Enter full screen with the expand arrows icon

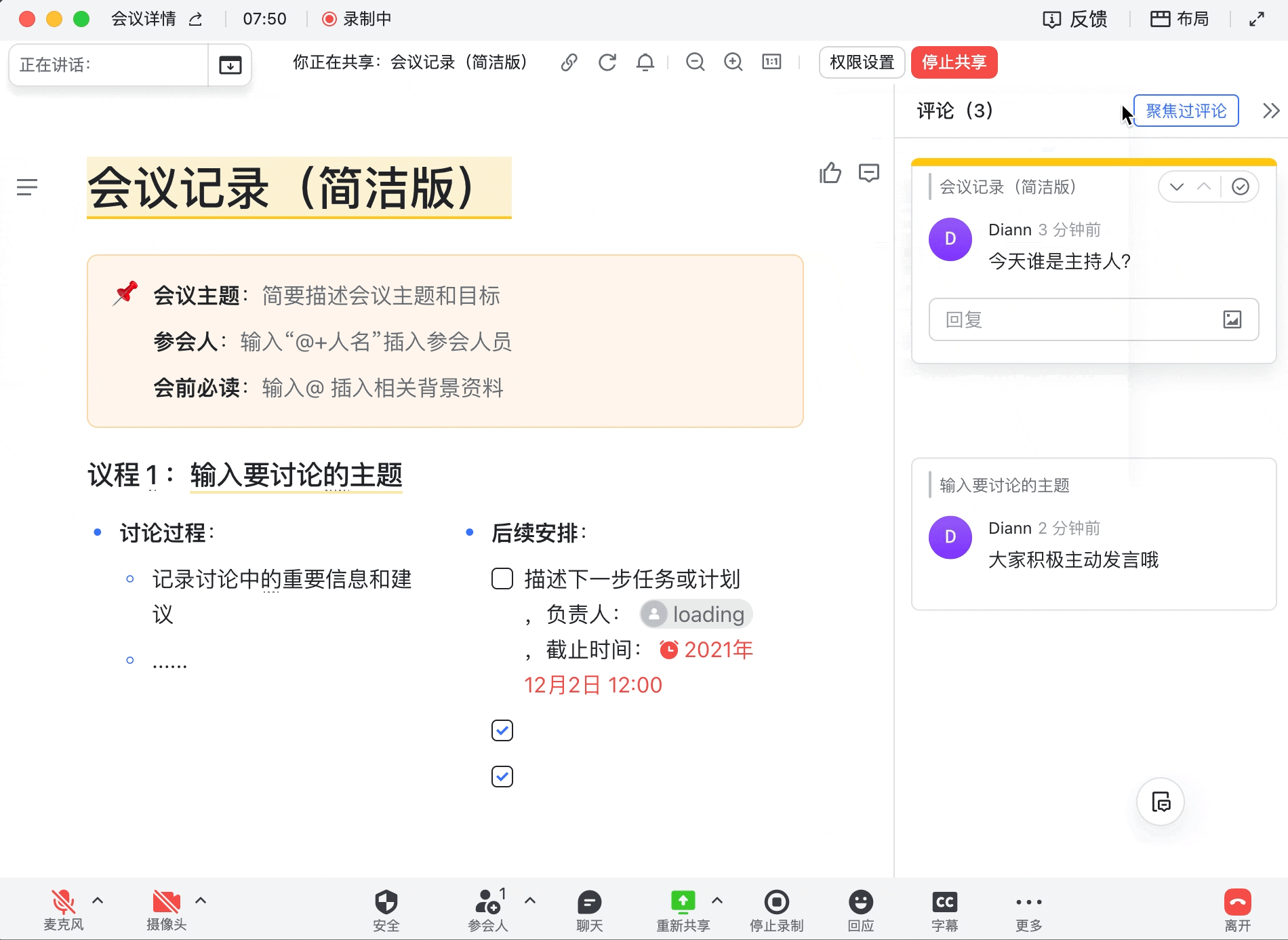(x=1257, y=19)
